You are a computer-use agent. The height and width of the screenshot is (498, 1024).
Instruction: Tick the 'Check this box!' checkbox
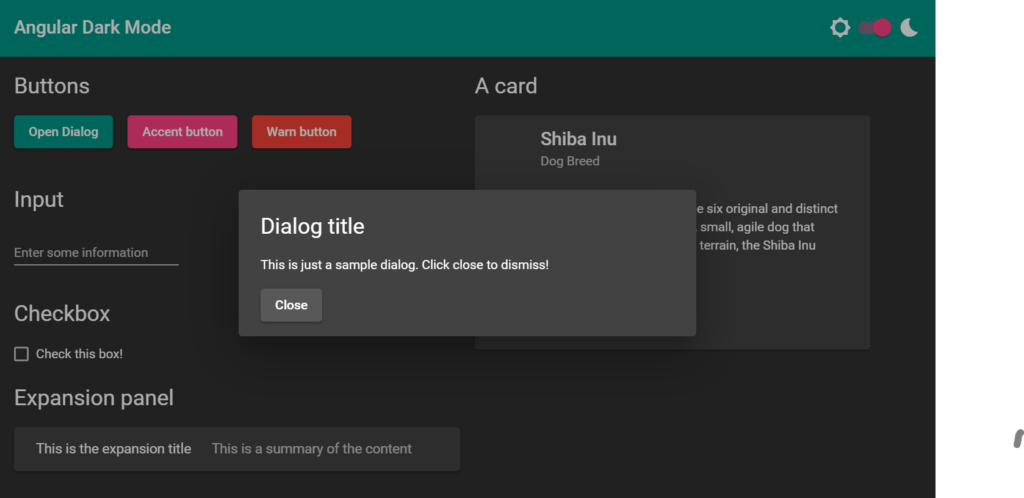pyautogui.click(x=21, y=354)
